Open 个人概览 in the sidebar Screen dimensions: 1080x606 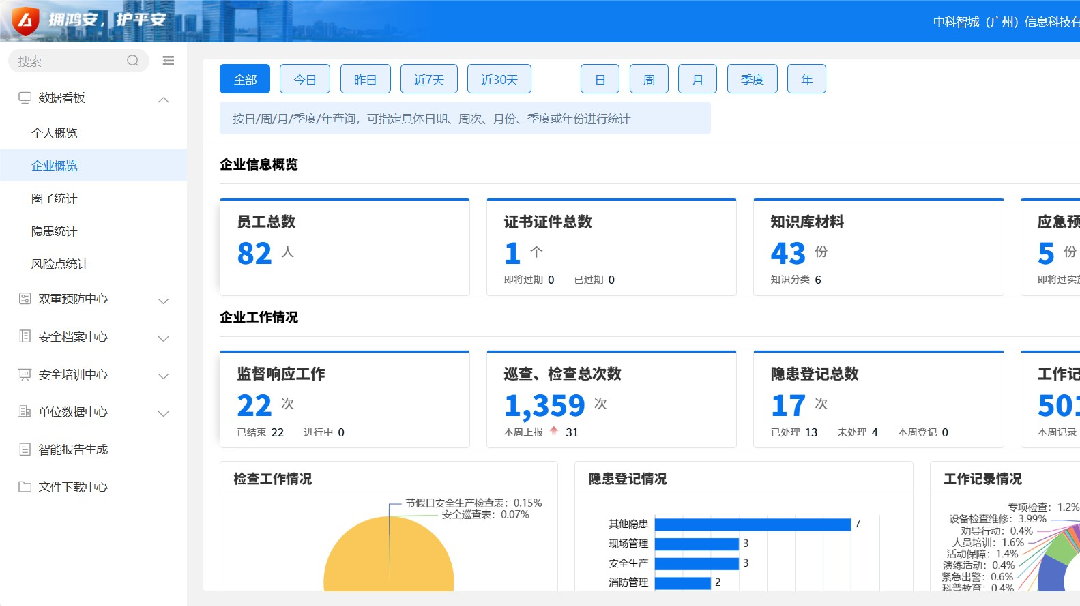click(x=54, y=132)
